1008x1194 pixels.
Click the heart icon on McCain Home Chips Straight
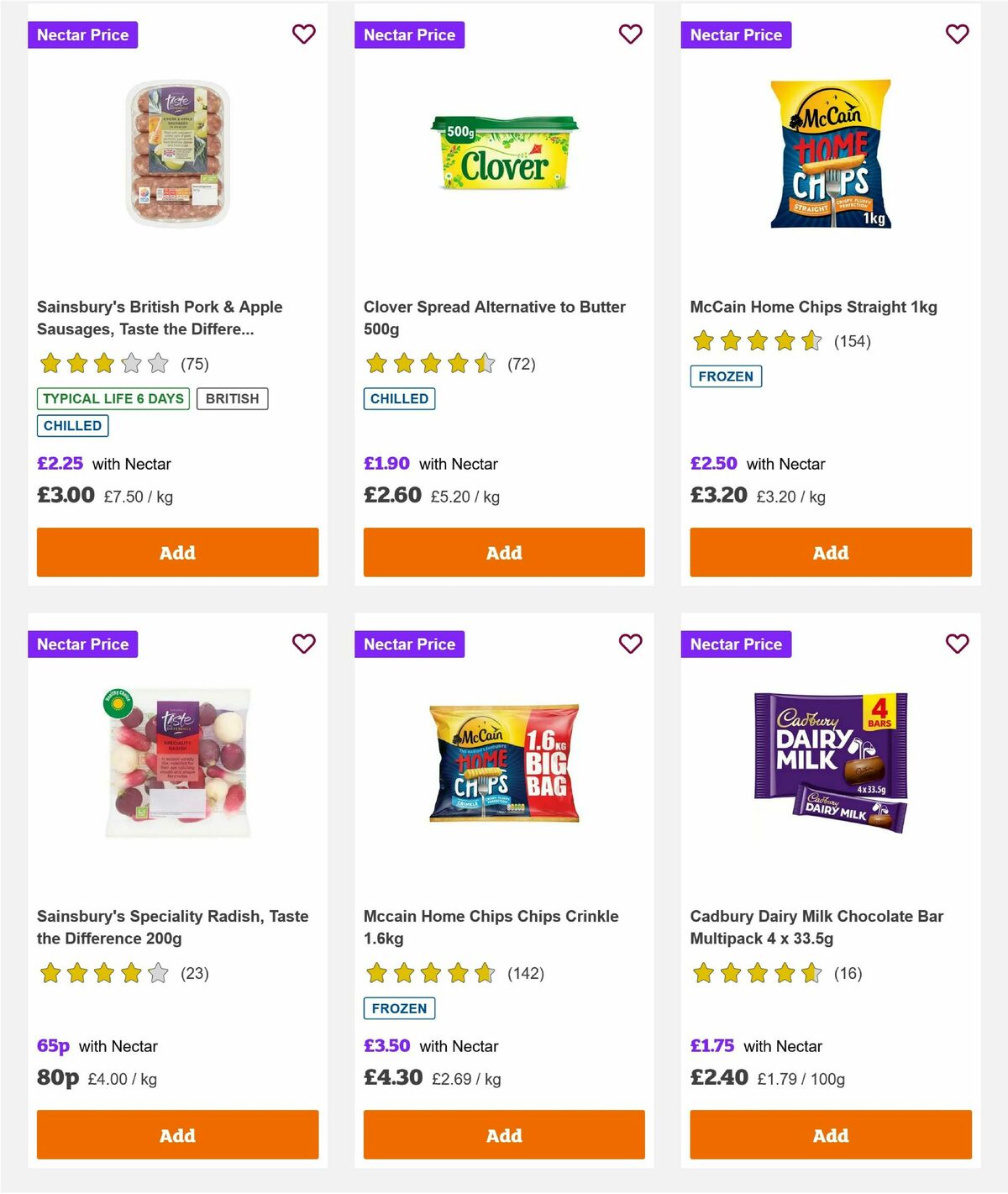coord(957,34)
